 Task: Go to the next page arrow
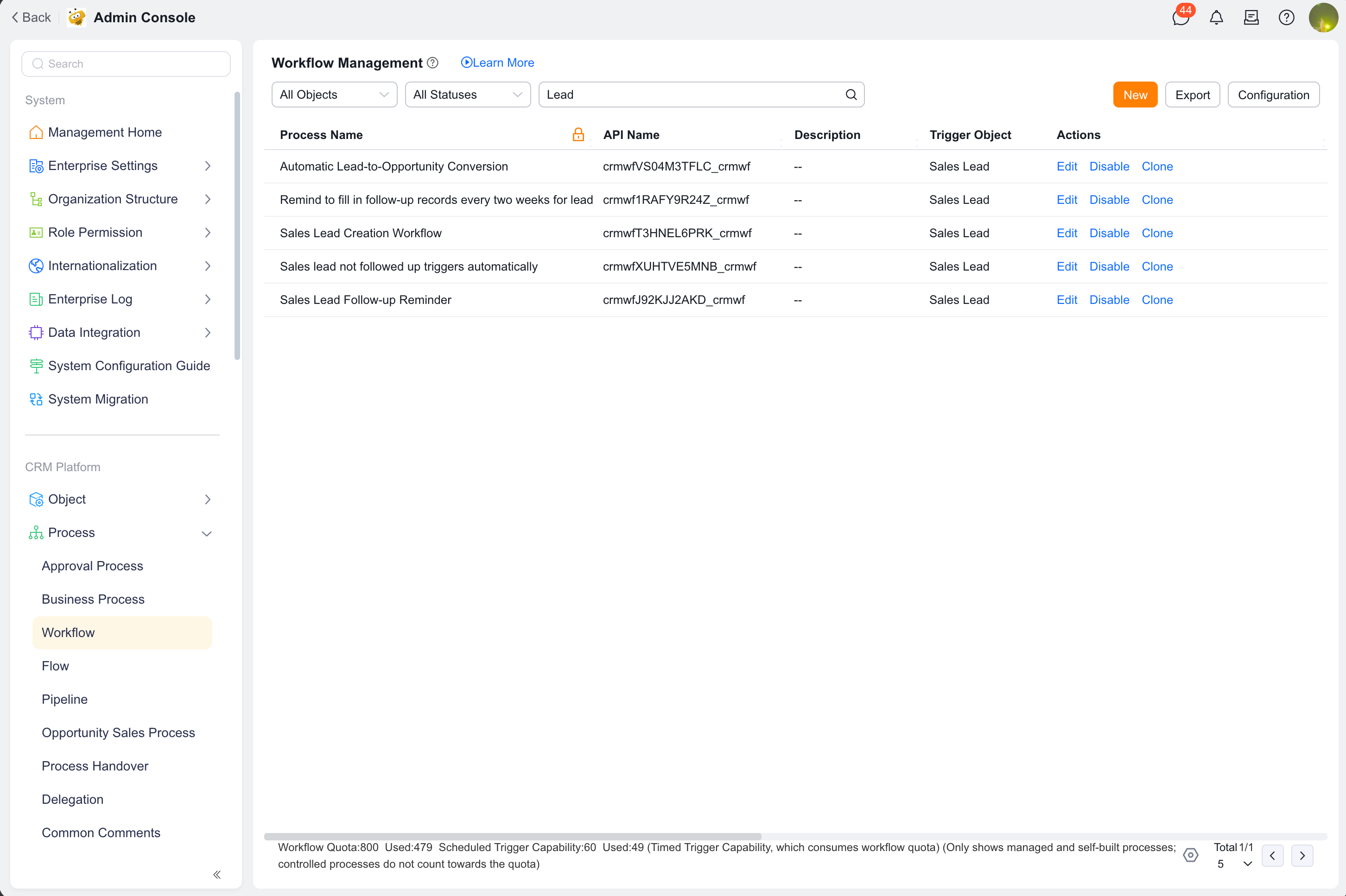tap(1302, 855)
